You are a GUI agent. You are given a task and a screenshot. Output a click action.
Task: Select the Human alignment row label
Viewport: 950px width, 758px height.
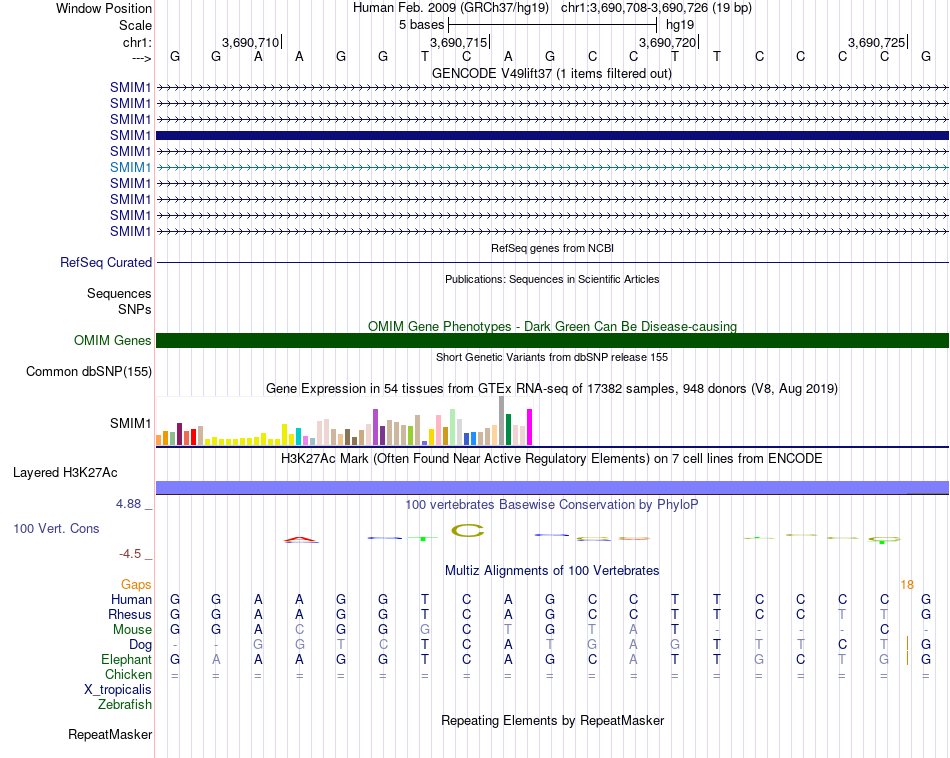[131, 599]
